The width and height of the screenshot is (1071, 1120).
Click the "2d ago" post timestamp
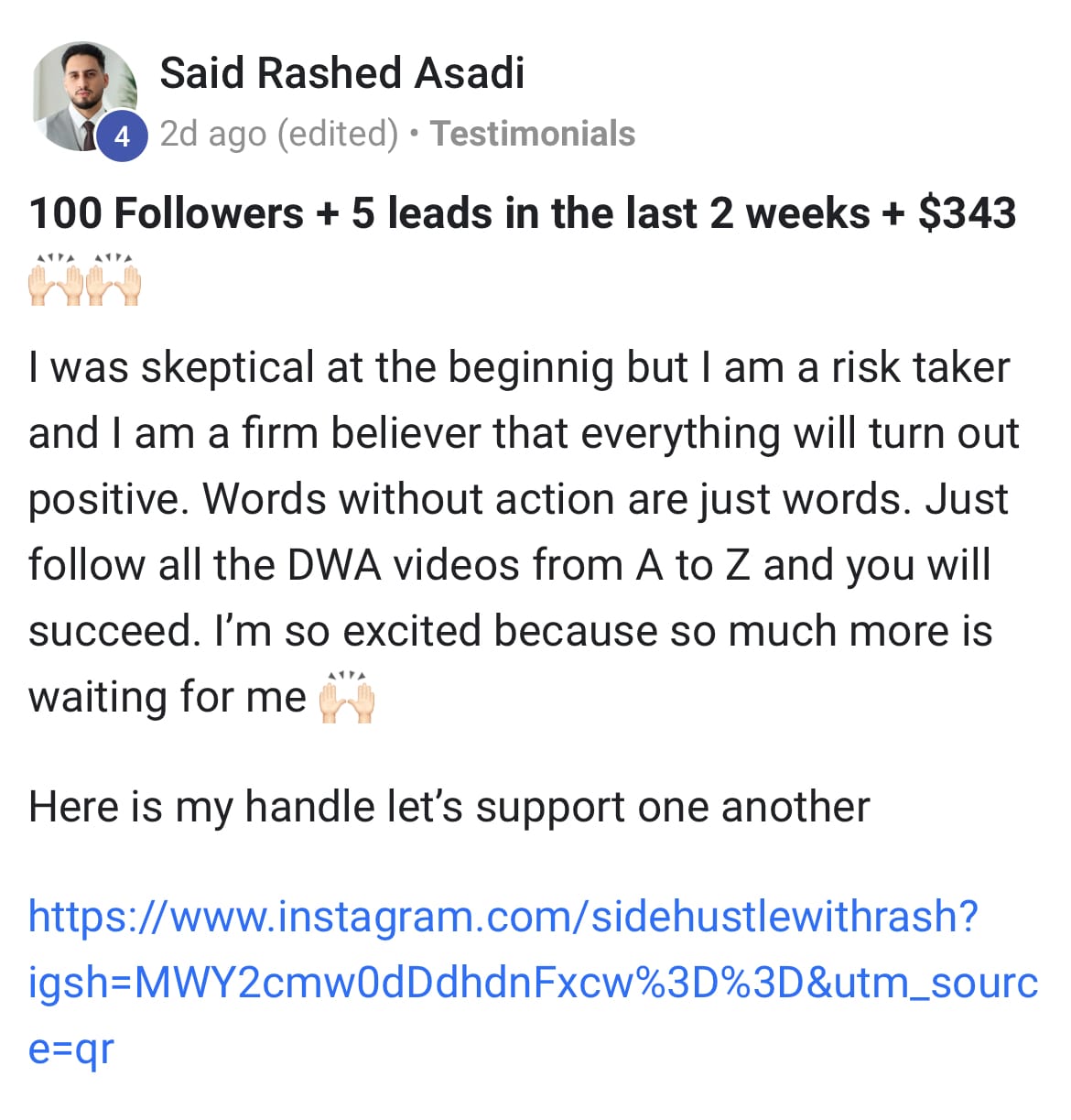pos(212,134)
